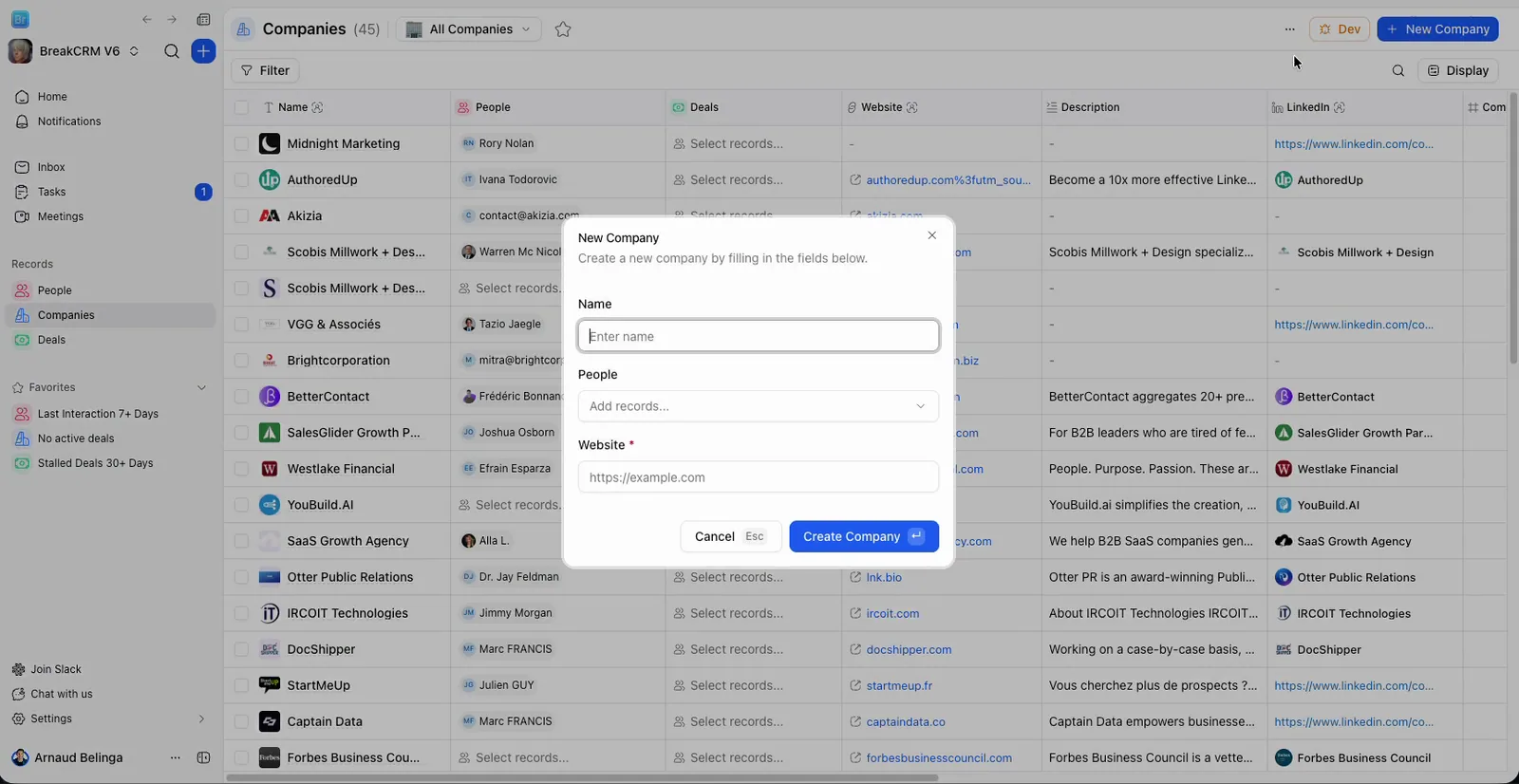Image resolution: width=1519 pixels, height=784 pixels.
Task: Click the AuthoredUp company logo icon
Action: 270,179
